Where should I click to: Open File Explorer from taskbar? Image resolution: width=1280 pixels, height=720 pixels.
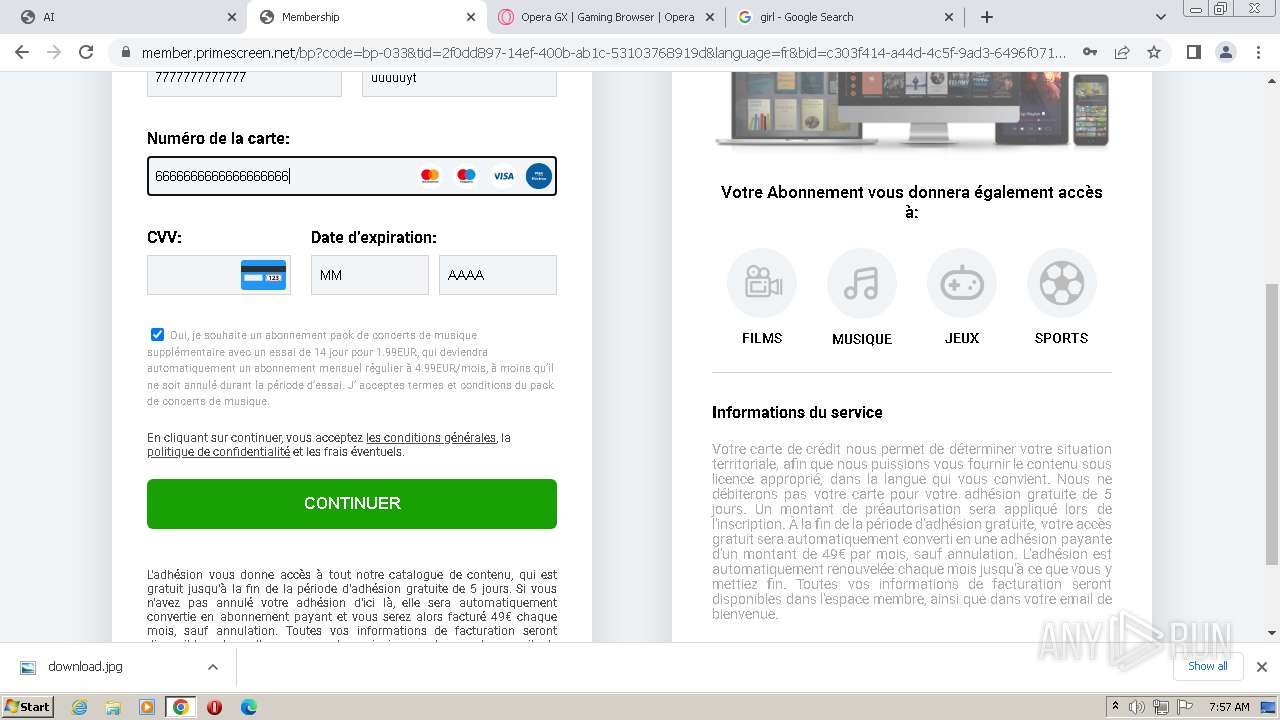[x=113, y=707]
